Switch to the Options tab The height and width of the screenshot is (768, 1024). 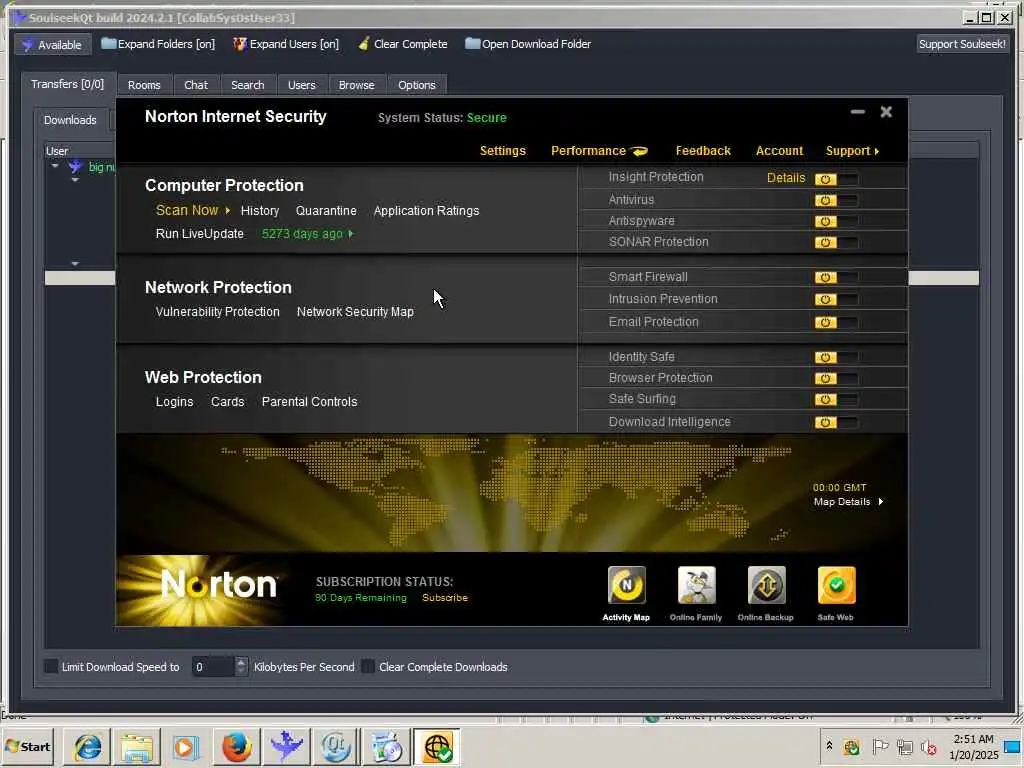click(x=417, y=85)
